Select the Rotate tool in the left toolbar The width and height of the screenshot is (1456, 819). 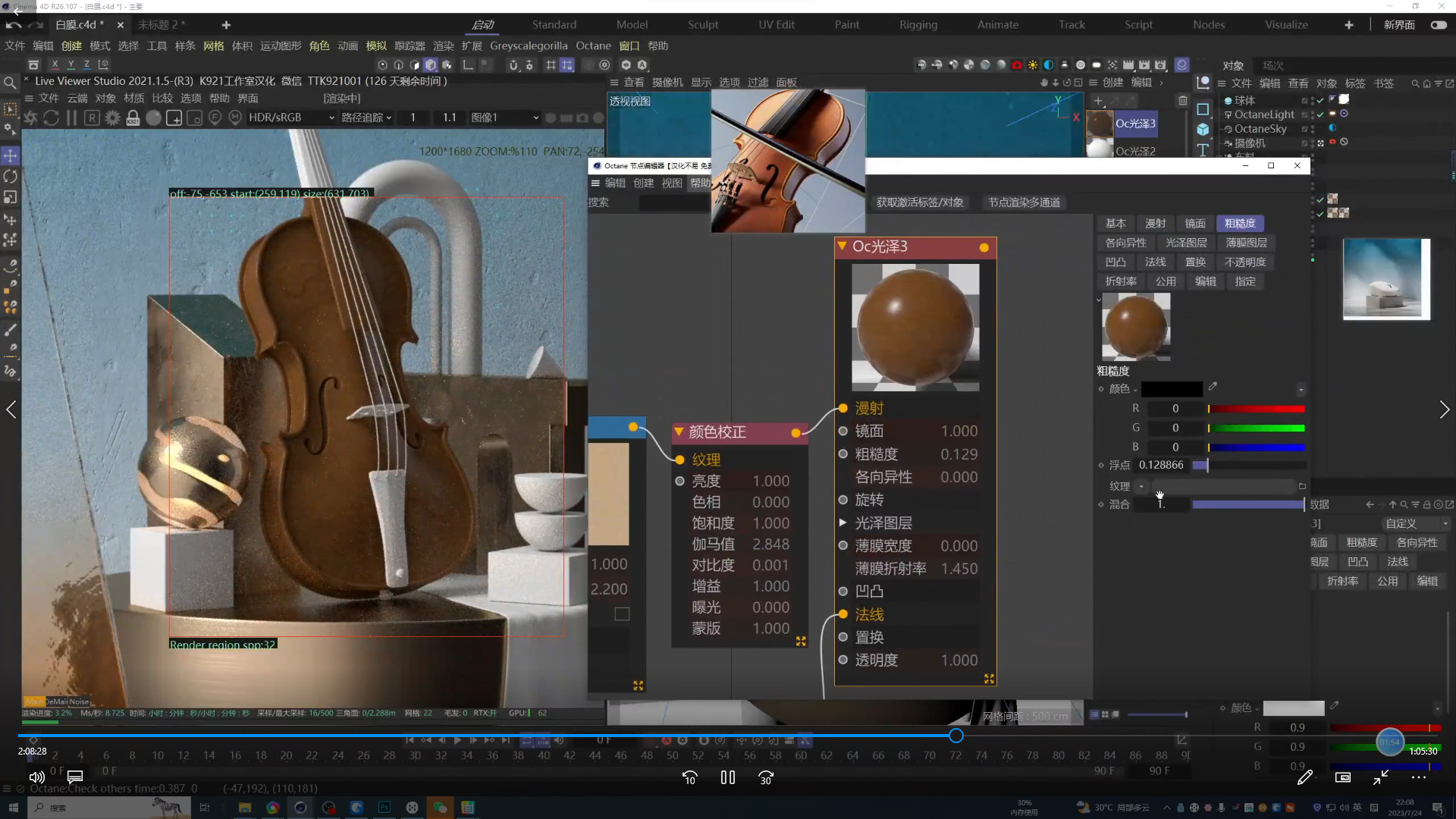click(10, 176)
